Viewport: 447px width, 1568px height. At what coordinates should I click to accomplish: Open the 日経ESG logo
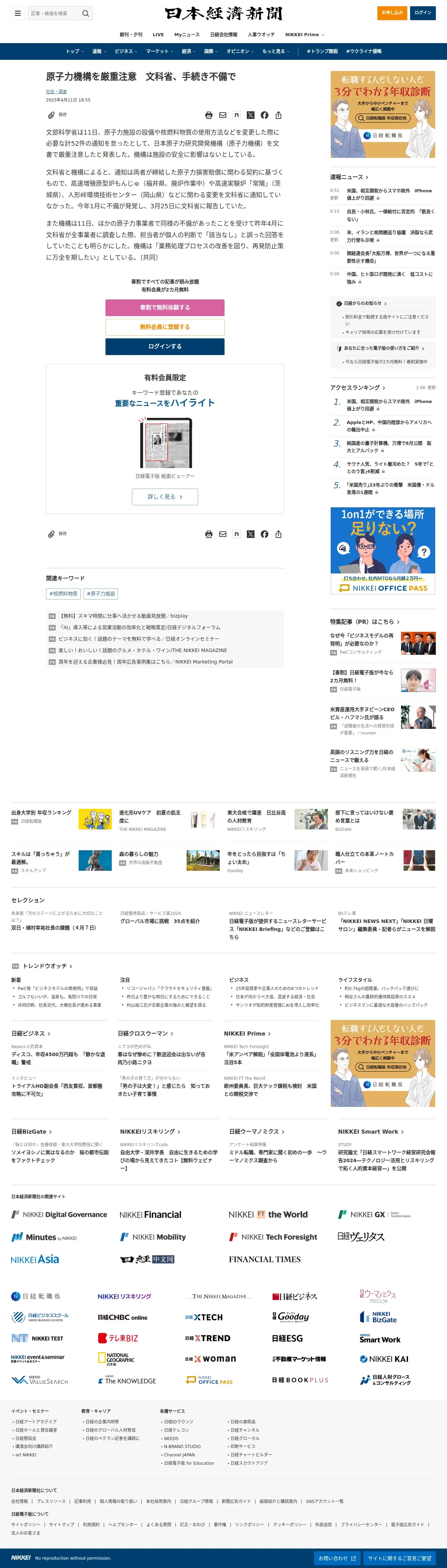288,1338
